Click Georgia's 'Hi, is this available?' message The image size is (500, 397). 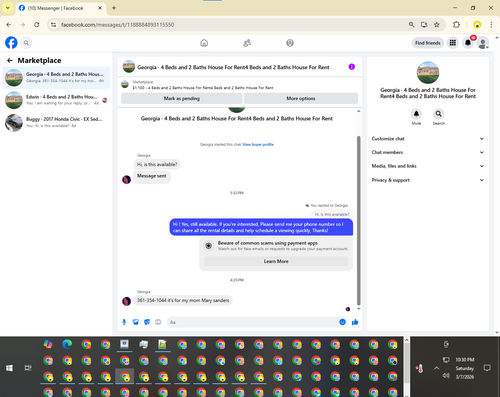click(157, 164)
